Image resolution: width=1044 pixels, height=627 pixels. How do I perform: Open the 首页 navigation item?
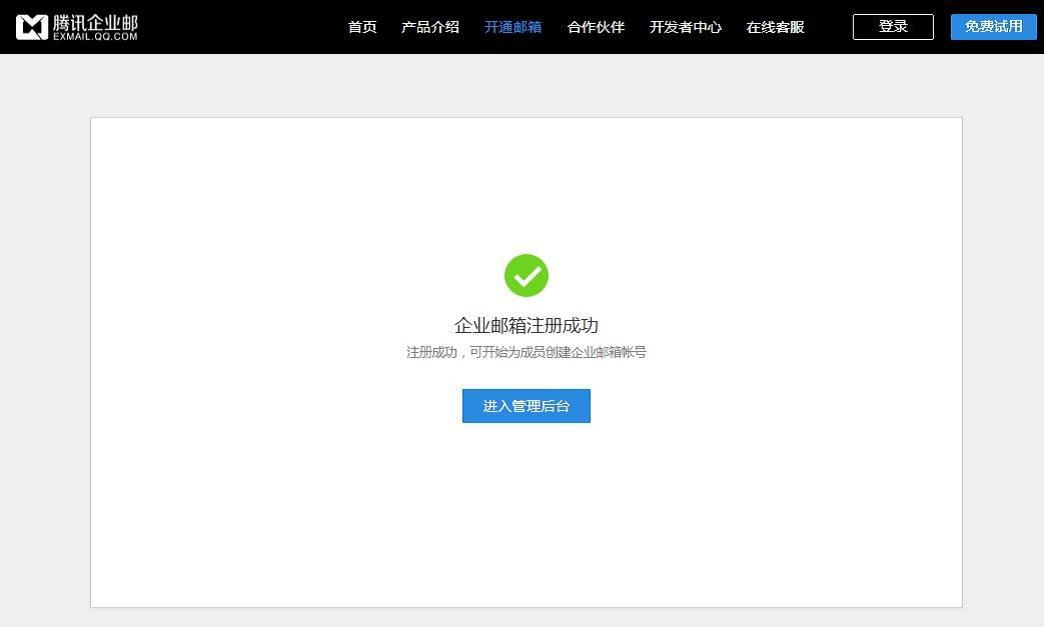point(361,27)
